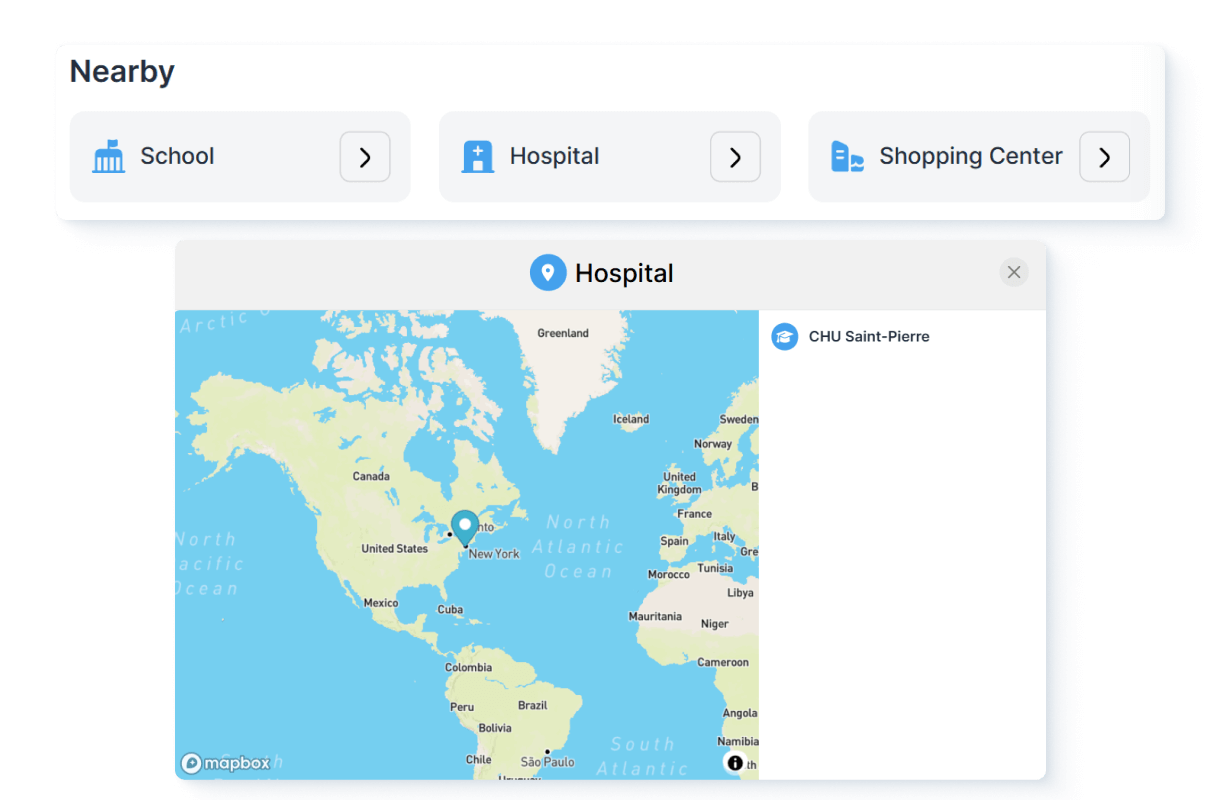Click the School building icon
Screen dimensions: 1220x800
point(108,157)
